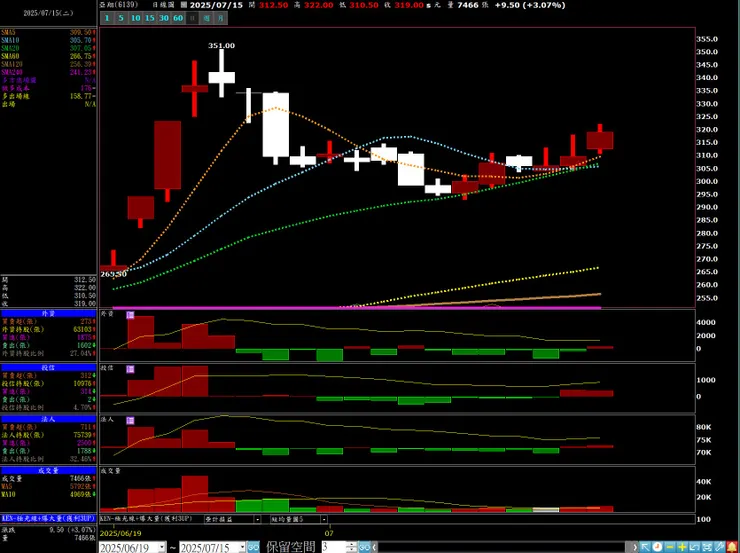Click the scrollbar right arrow
This screenshot has width=740, height=553.
(x=635, y=547)
